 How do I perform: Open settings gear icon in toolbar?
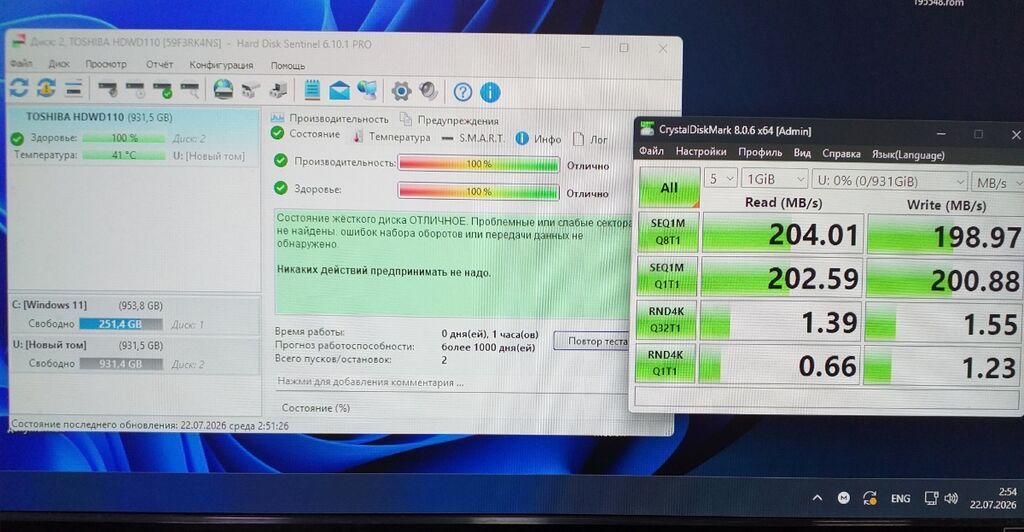(x=401, y=91)
